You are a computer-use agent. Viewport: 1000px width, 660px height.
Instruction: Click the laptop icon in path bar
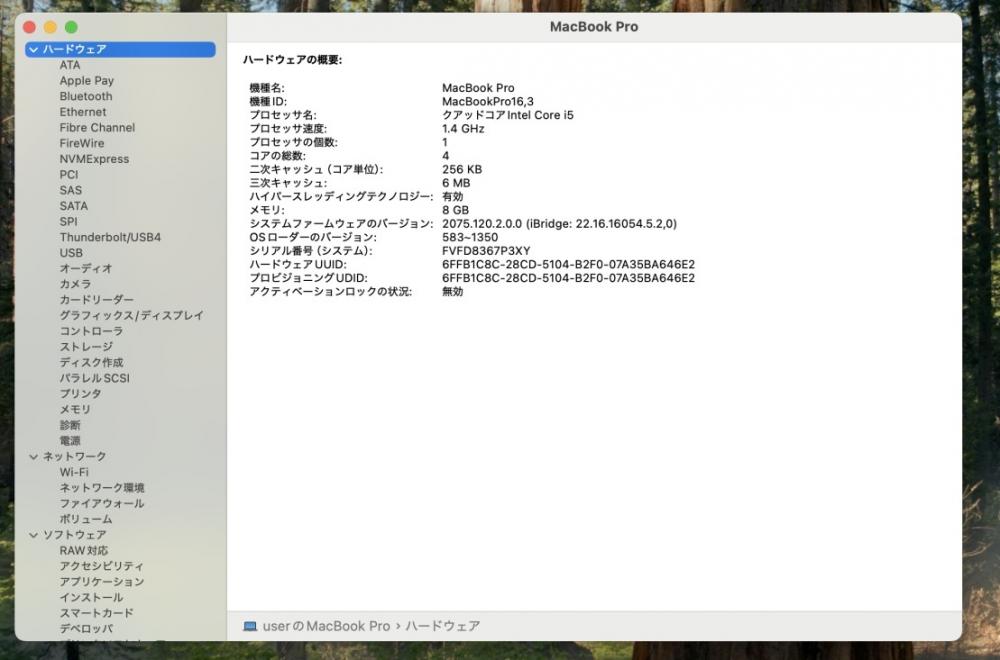(250, 626)
